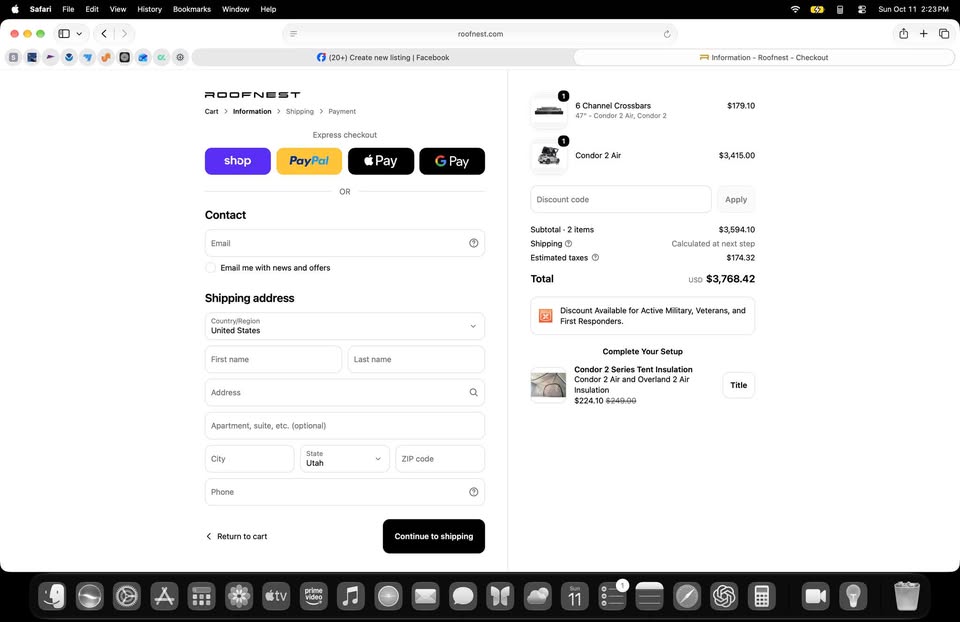Switch to the Facebook Create new listing tab
Image resolution: width=960 pixels, height=622 pixels.
tap(383, 58)
